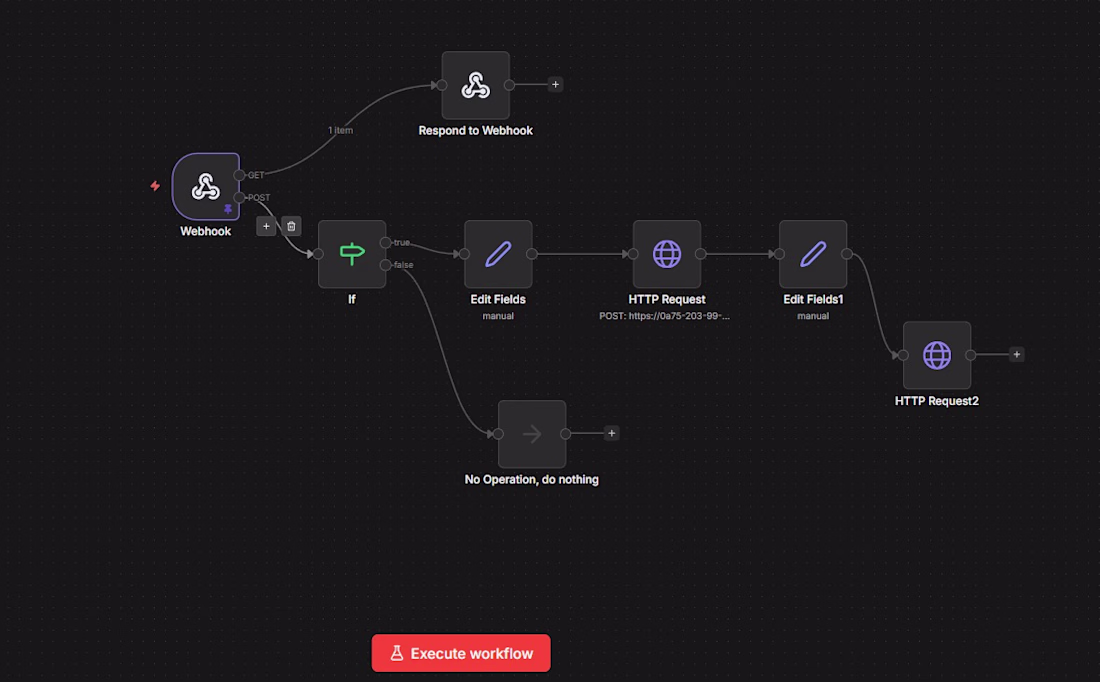This screenshot has width=1100, height=682.
Task: Select the Edit Fields1 pencil node
Action: click(x=813, y=254)
